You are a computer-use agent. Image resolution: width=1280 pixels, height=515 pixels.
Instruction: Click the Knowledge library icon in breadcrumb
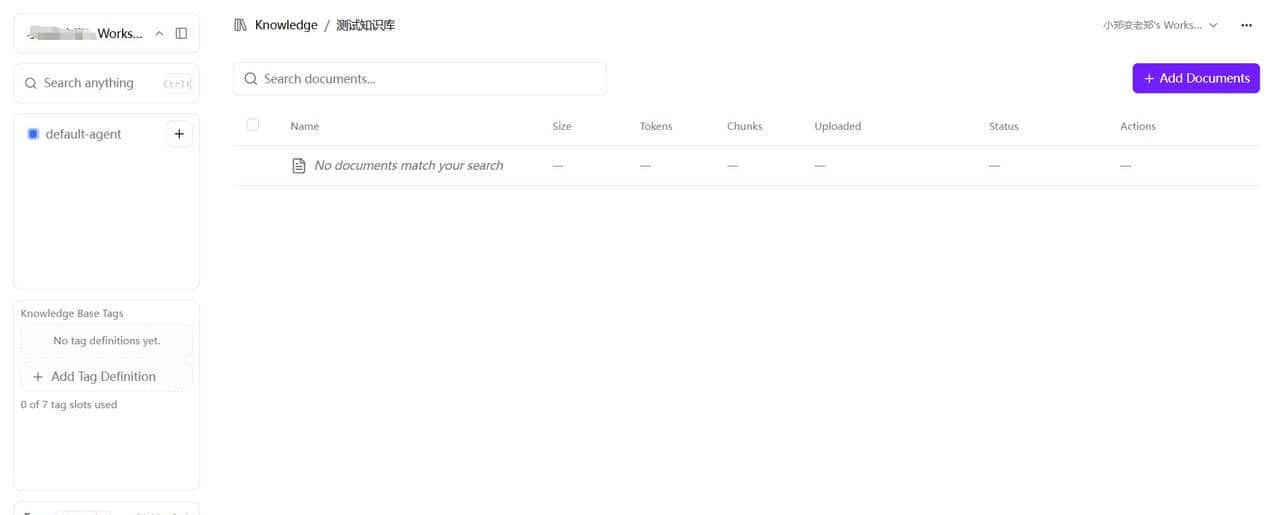click(240, 25)
